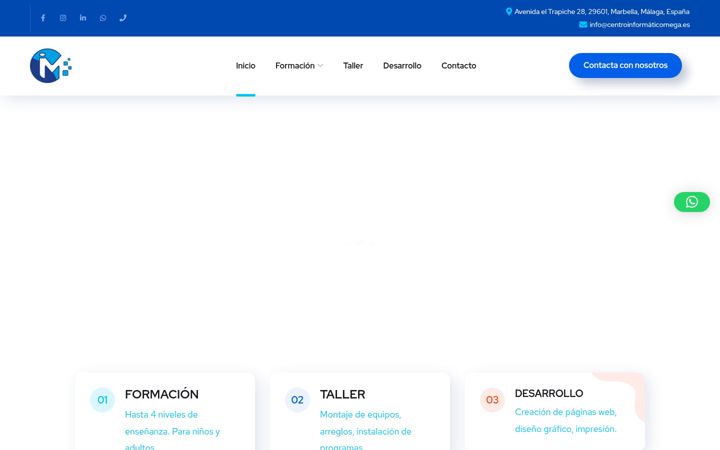
Task: Open the floating green WhatsApp button
Action: 692,202
